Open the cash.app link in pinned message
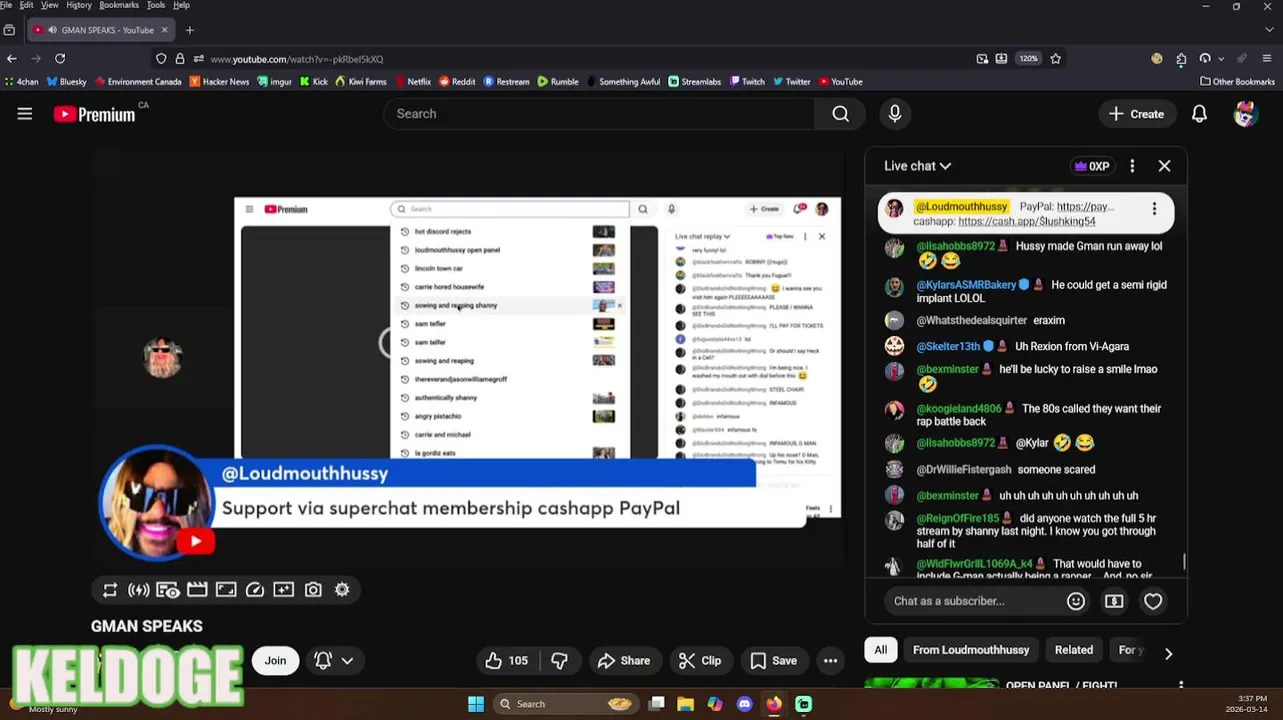Screen dimensions: 1283x720 1027,222
